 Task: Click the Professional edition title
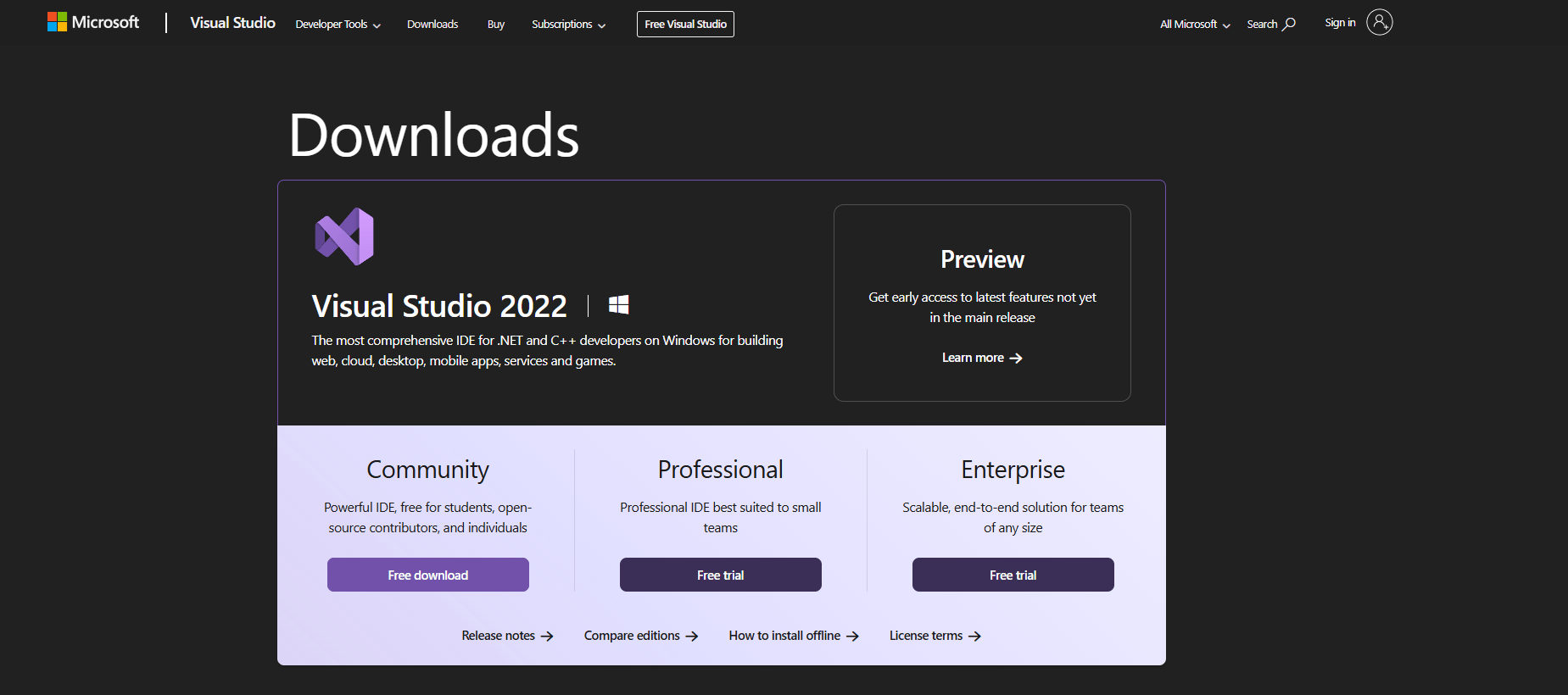pyautogui.click(x=721, y=470)
